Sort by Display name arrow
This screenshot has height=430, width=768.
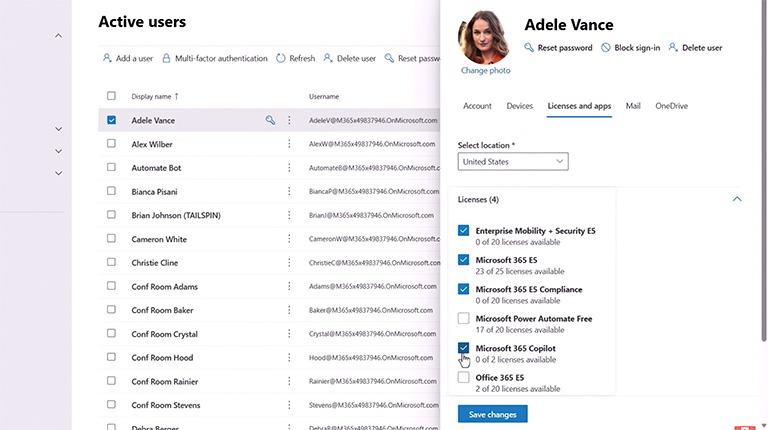176,96
